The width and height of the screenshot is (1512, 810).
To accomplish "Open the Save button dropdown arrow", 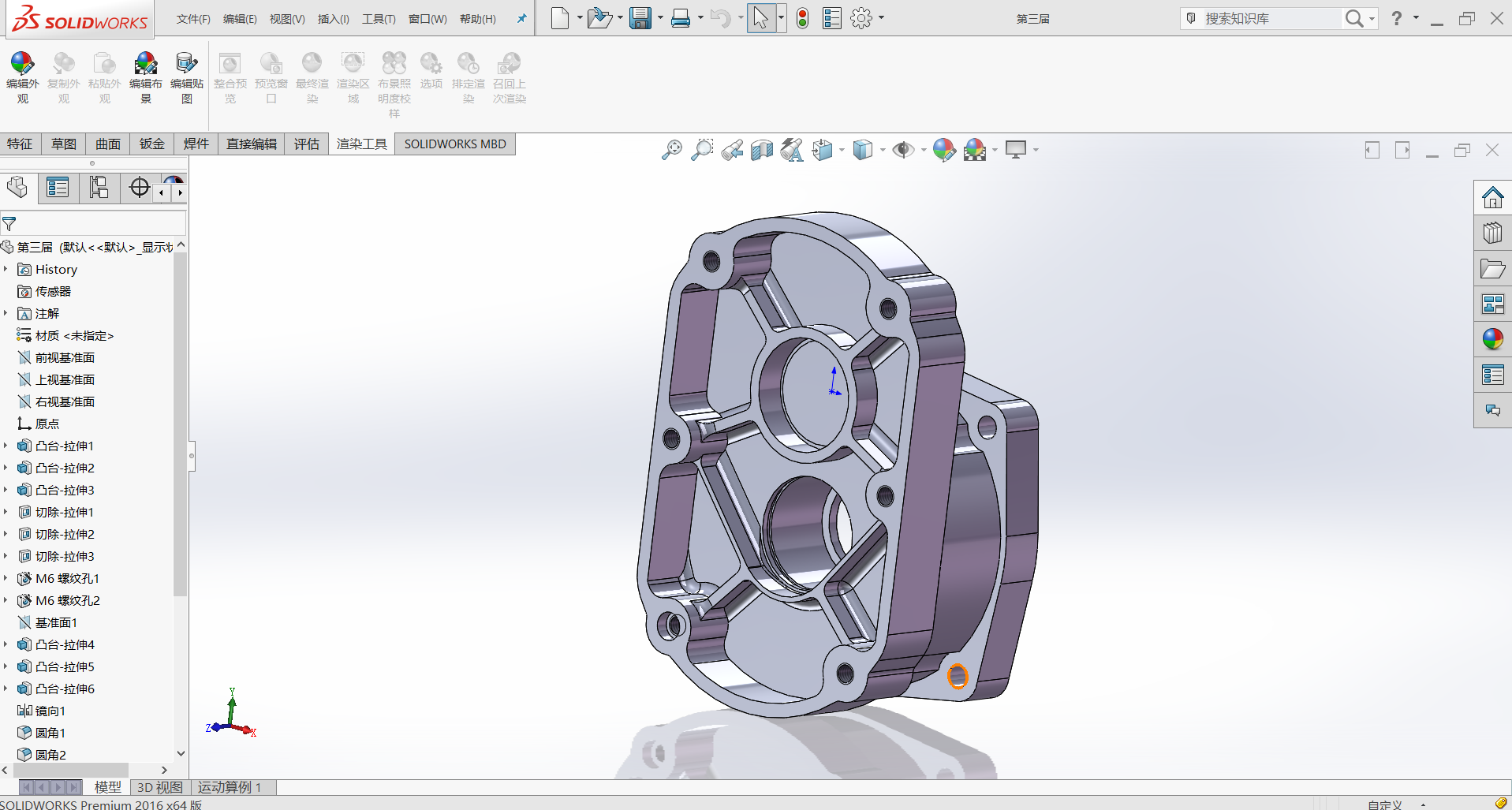I will click(660, 18).
